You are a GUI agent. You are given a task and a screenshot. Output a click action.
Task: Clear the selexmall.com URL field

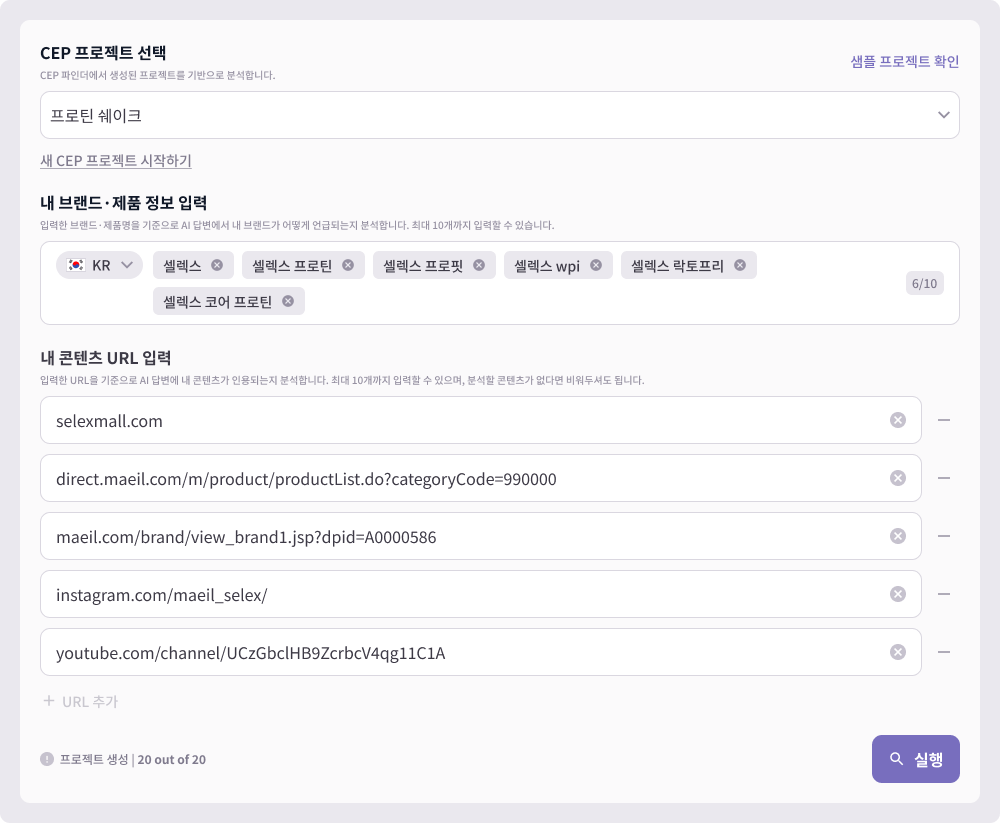(x=898, y=420)
